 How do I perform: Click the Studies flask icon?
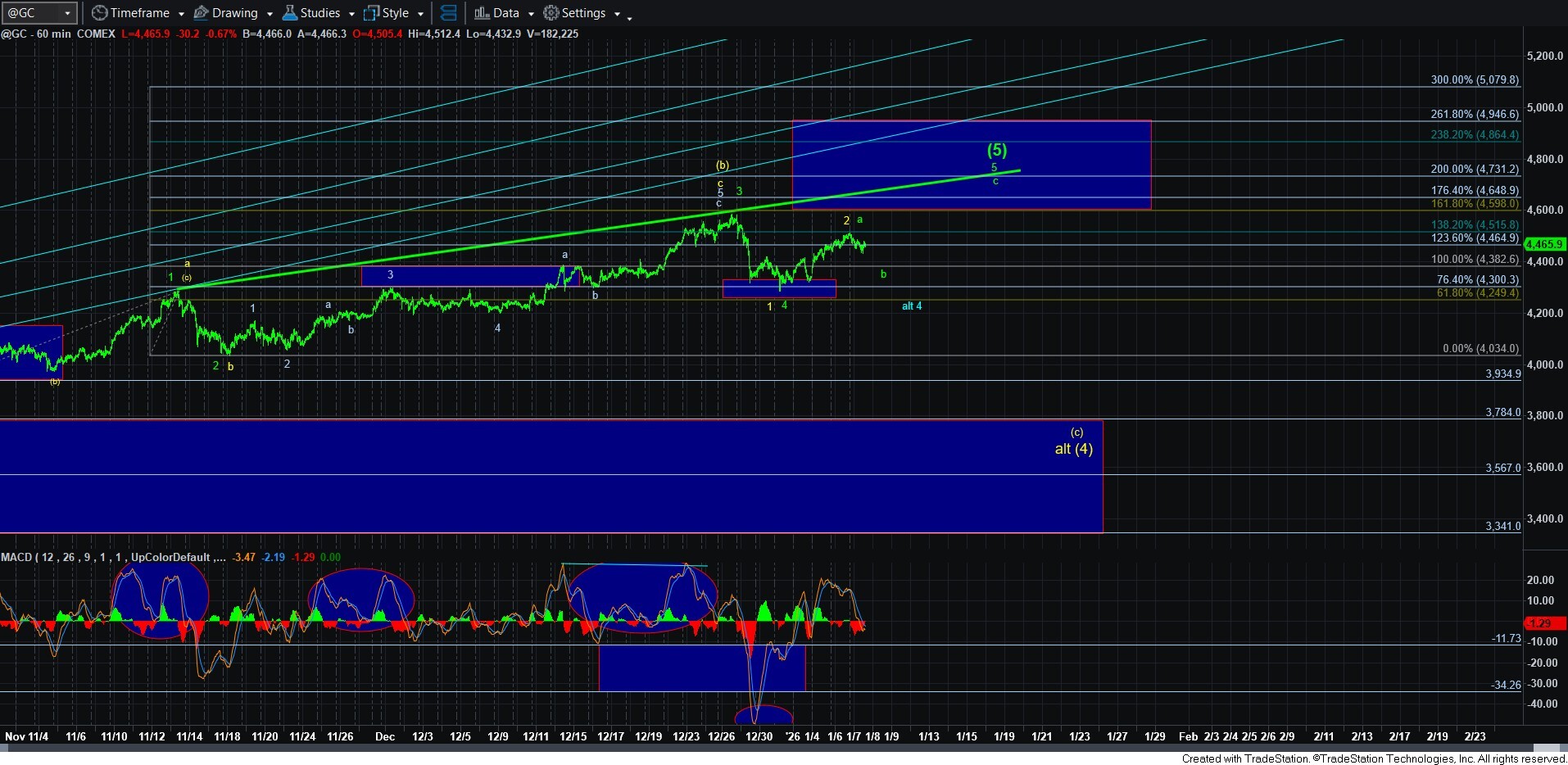pos(289,13)
